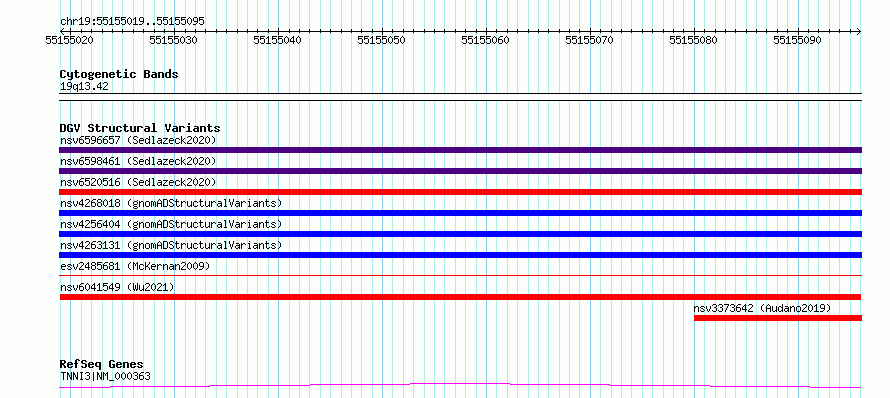Image resolution: width=890 pixels, height=398 pixels.
Task: Select the nsv6520516 red variant bar
Action: (x=460, y=192)
